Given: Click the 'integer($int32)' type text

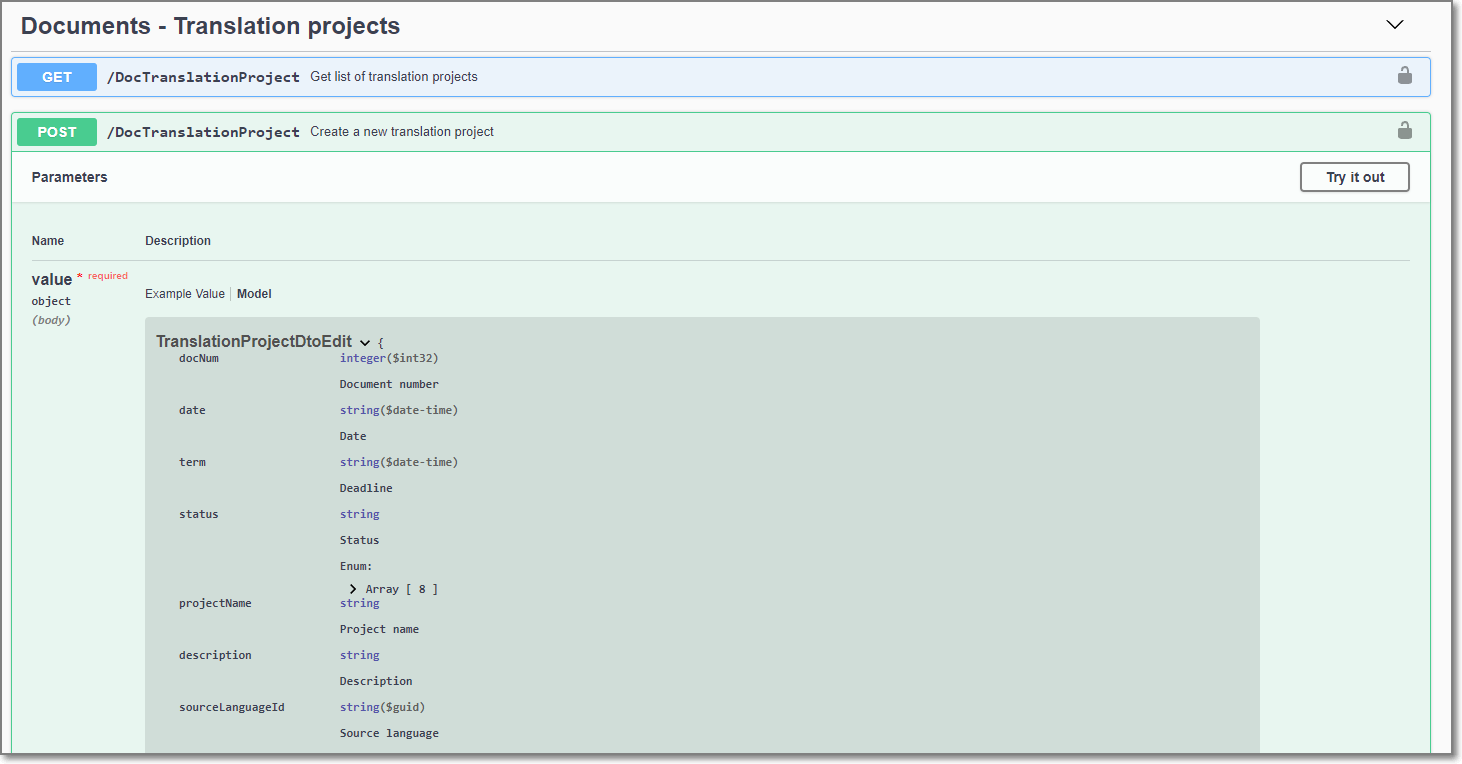Looking at the screenshot, I should click(389, 358).
